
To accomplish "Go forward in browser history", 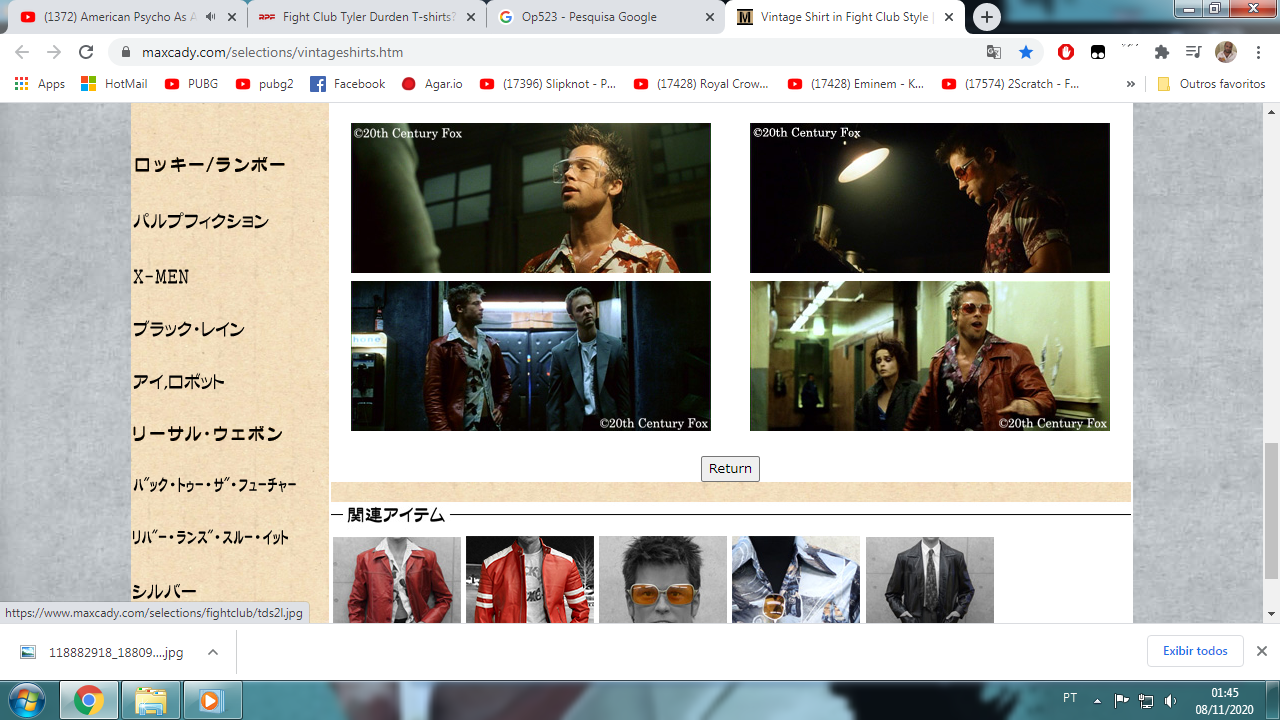I will [54, 52].
